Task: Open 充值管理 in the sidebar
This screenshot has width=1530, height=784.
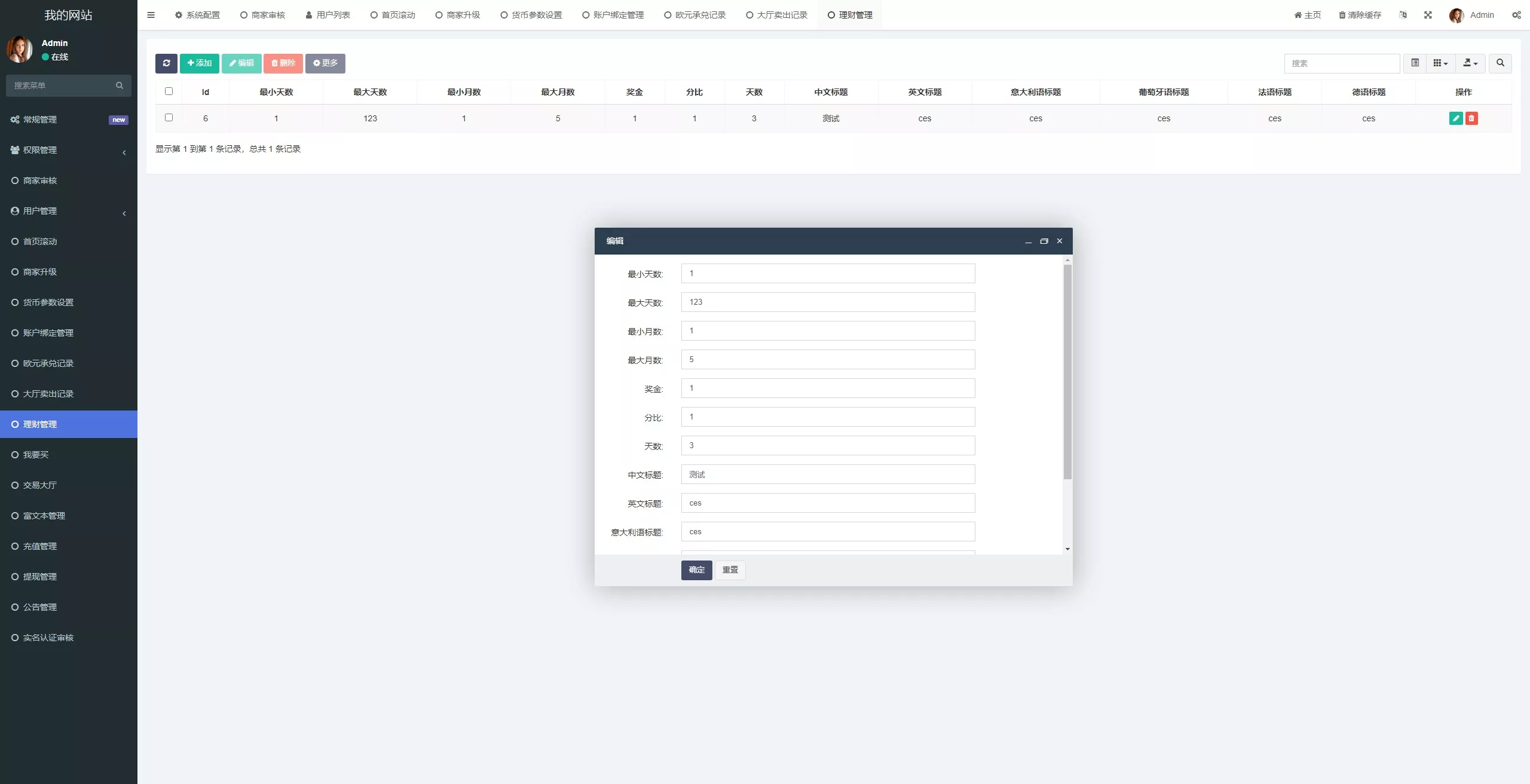Action: point(40,546)
